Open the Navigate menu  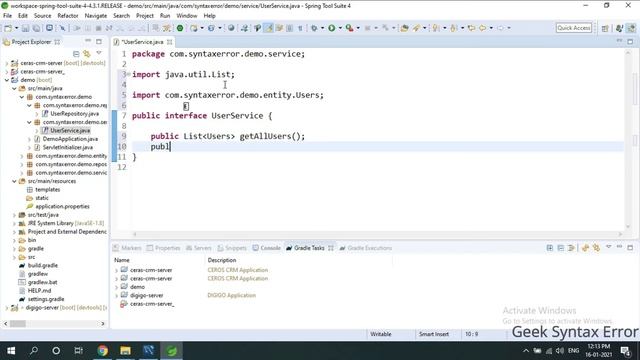(96, 16)
